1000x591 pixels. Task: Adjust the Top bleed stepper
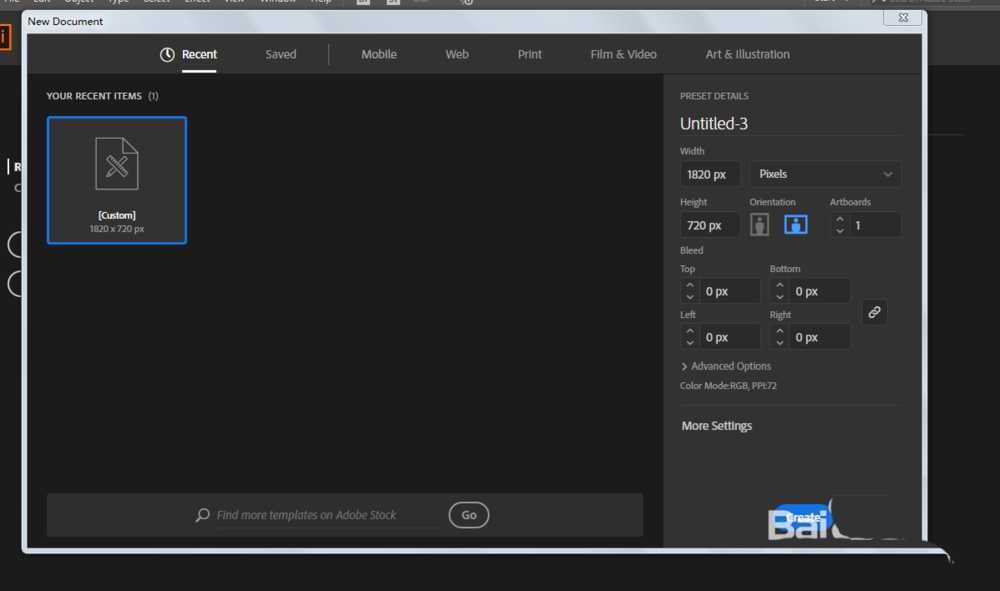coord(690,291)
